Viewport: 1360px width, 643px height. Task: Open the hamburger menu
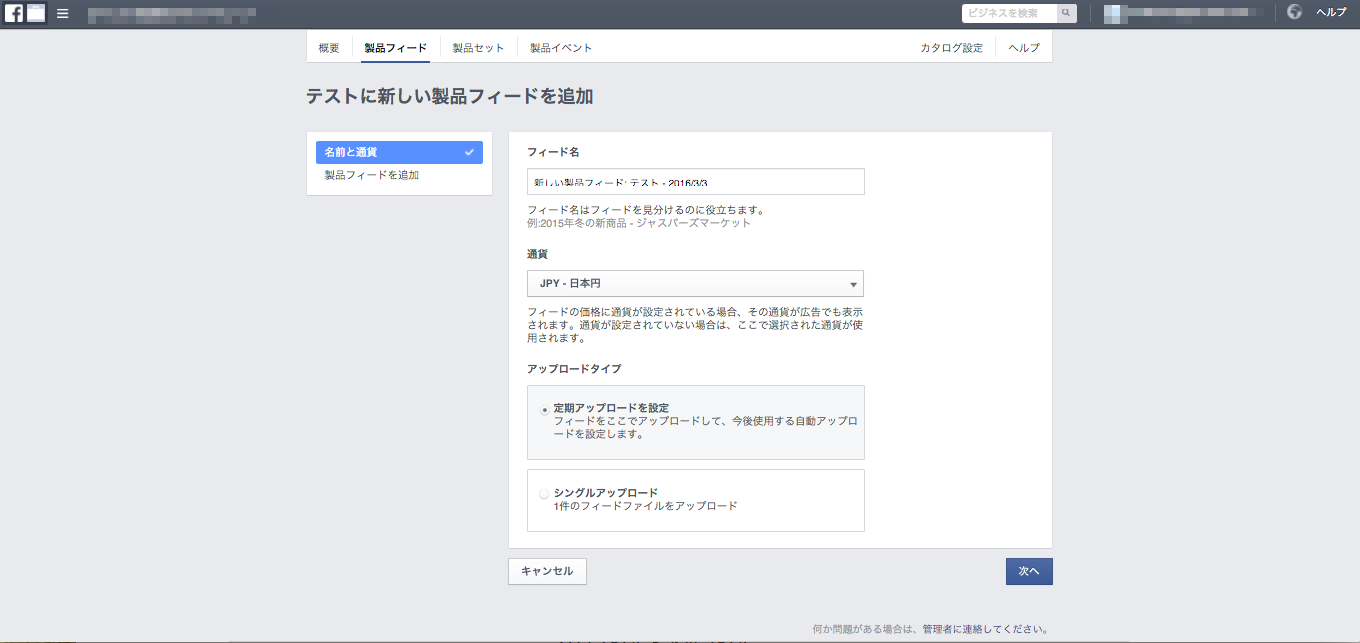point(63,14)
